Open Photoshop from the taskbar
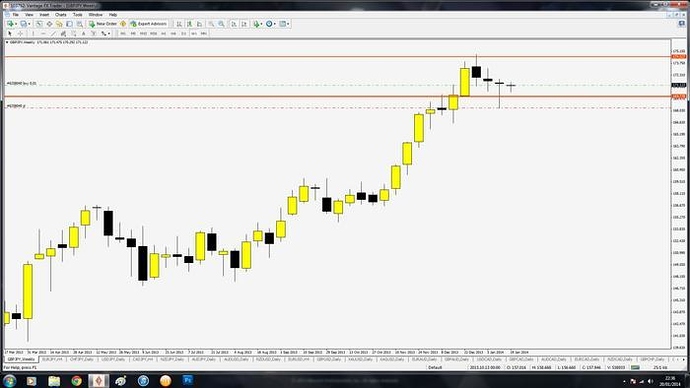 tap(188, 380)
